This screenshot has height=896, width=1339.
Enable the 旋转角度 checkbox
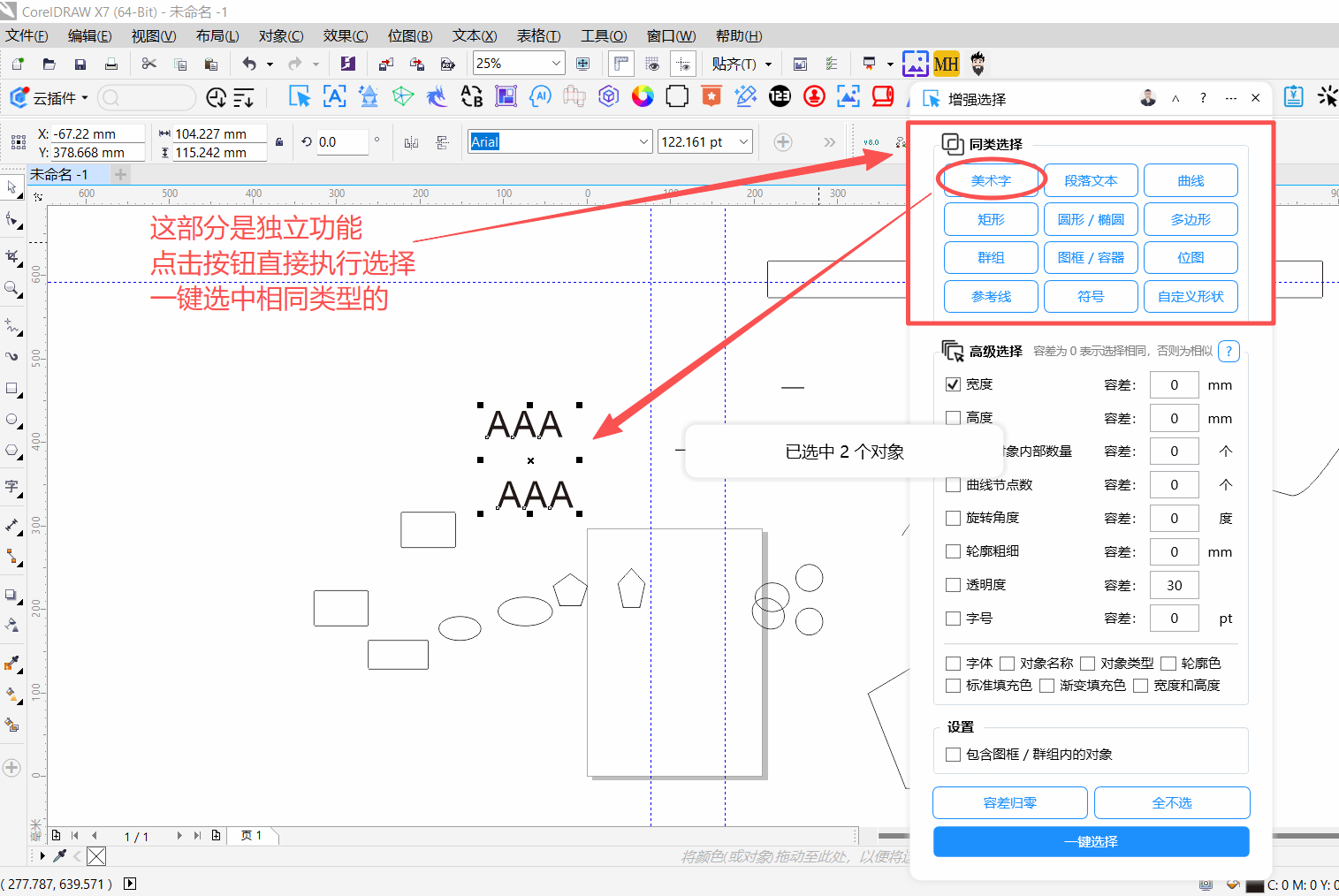953,518
